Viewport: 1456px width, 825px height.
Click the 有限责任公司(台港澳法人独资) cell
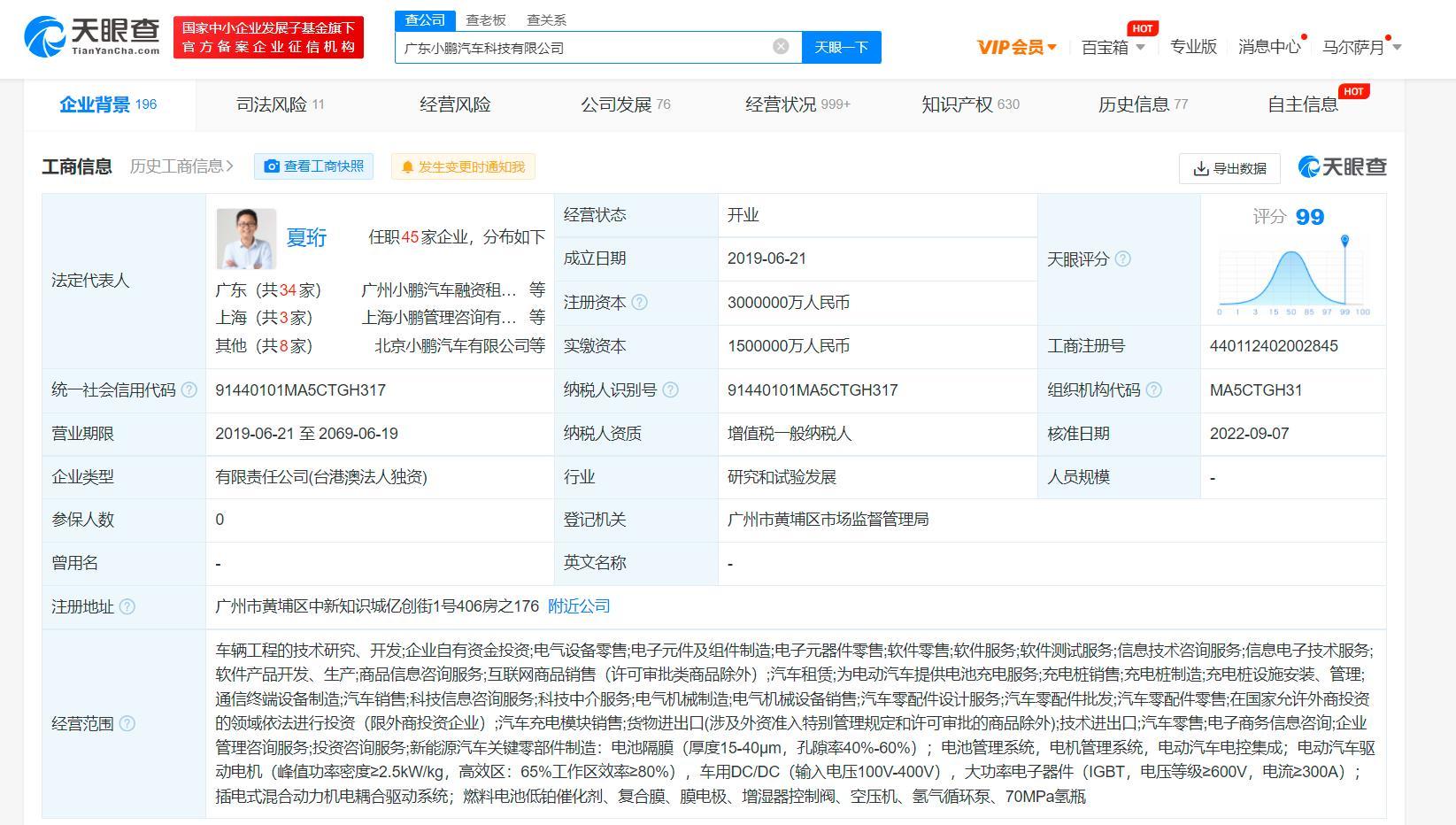click(x=321, y=477)
